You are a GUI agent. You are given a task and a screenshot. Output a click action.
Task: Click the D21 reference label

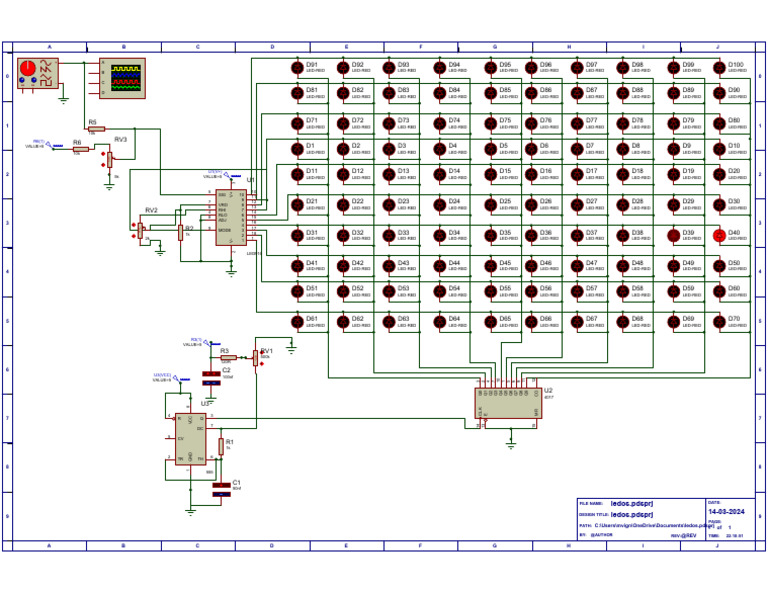pos(312,201)
